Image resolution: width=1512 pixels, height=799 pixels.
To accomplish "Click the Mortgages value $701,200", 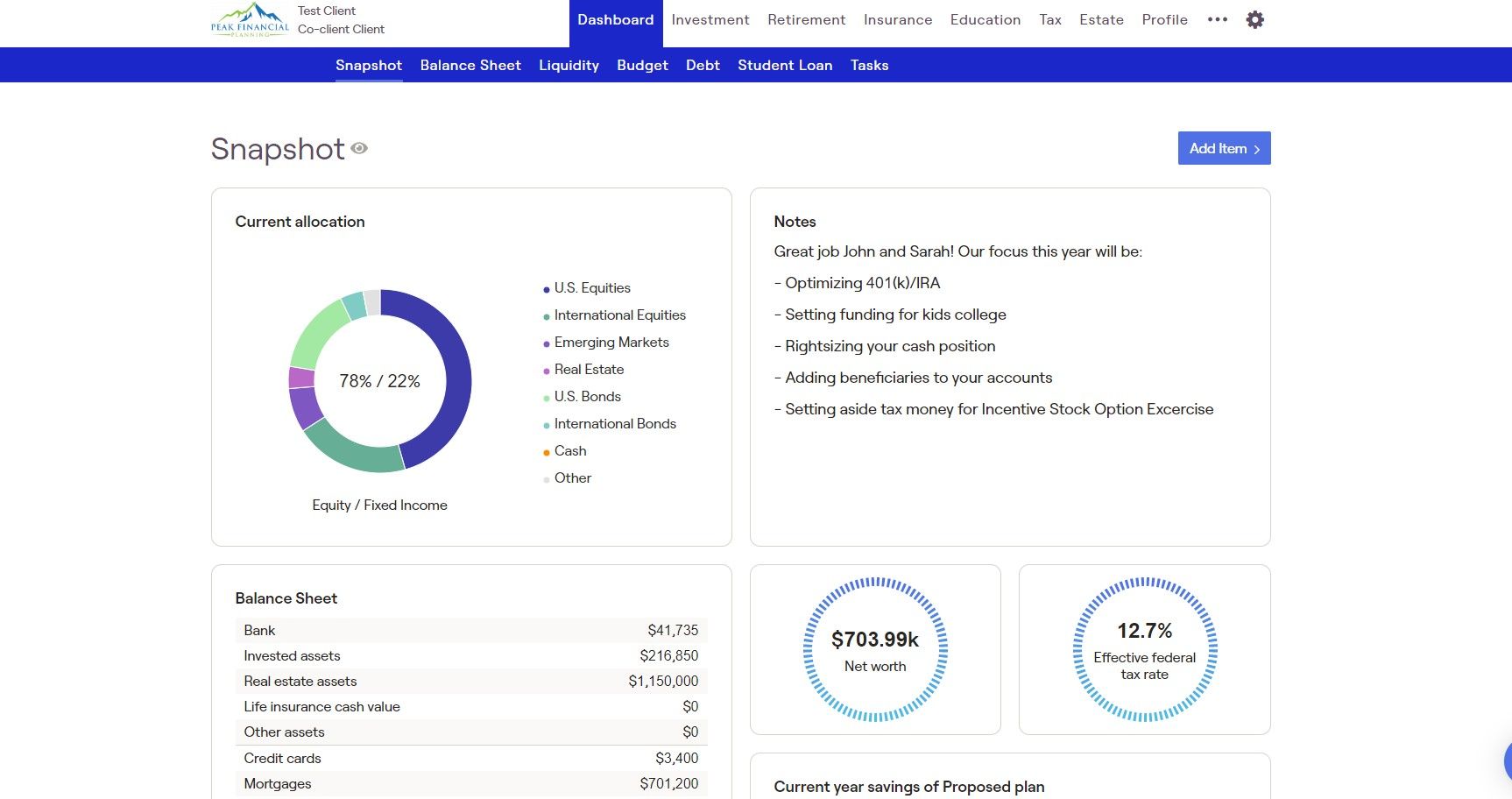I will pyautogui.click(x=669, y=784).
